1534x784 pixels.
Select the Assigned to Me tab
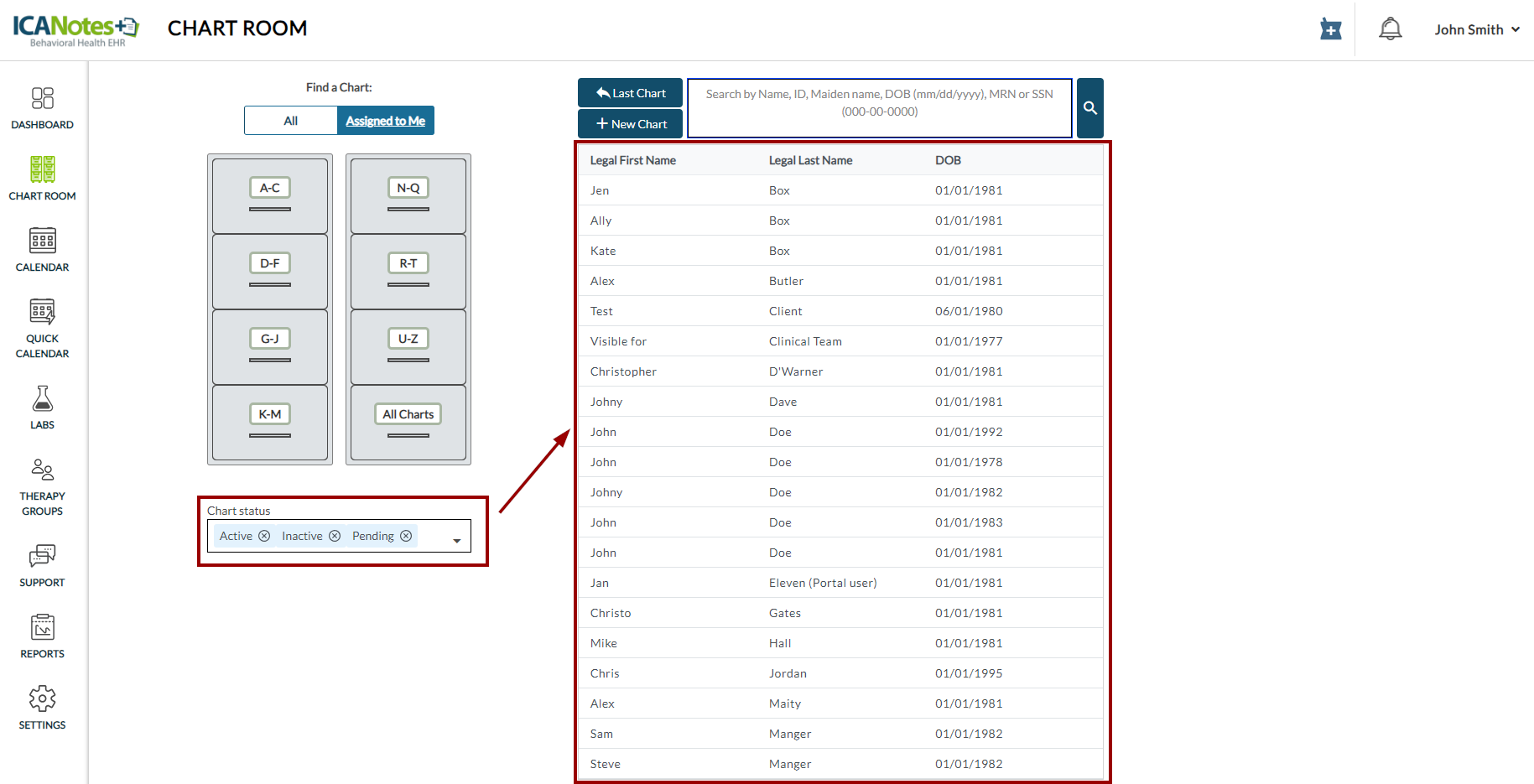point(385,121)
